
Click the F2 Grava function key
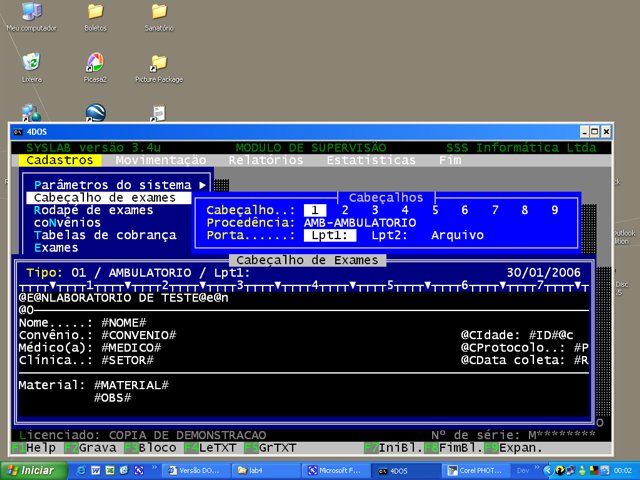click(x=90, y=448)
